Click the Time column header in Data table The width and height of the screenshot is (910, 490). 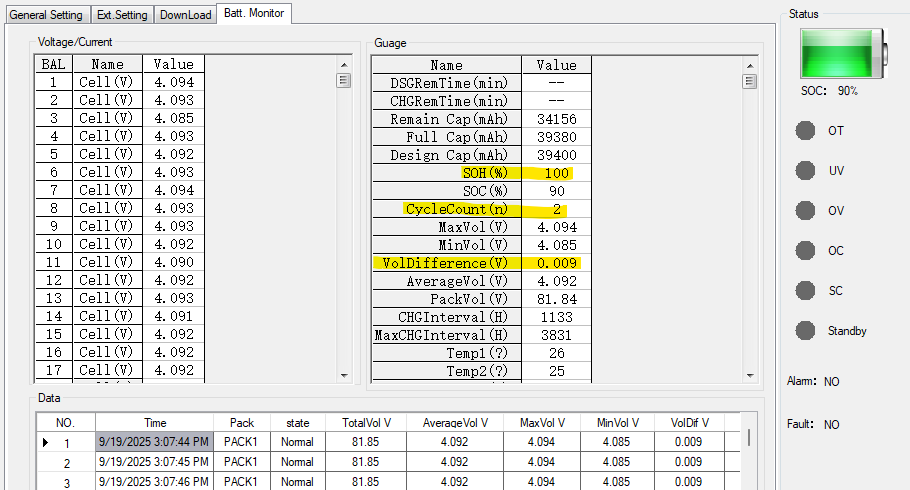tap(154, 423)
